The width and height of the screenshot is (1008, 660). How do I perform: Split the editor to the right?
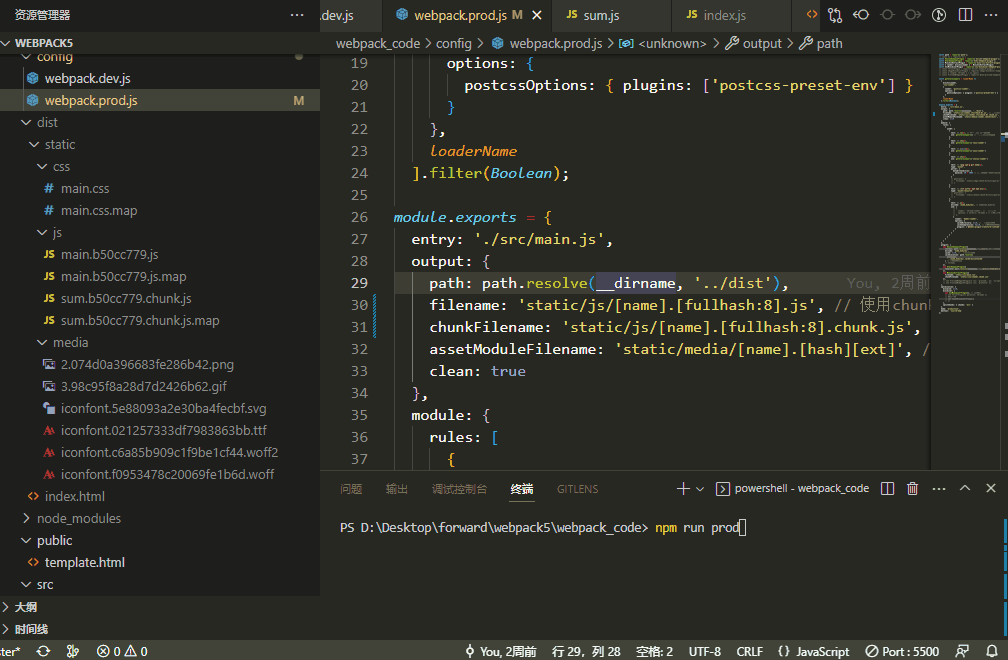[965, 15]
